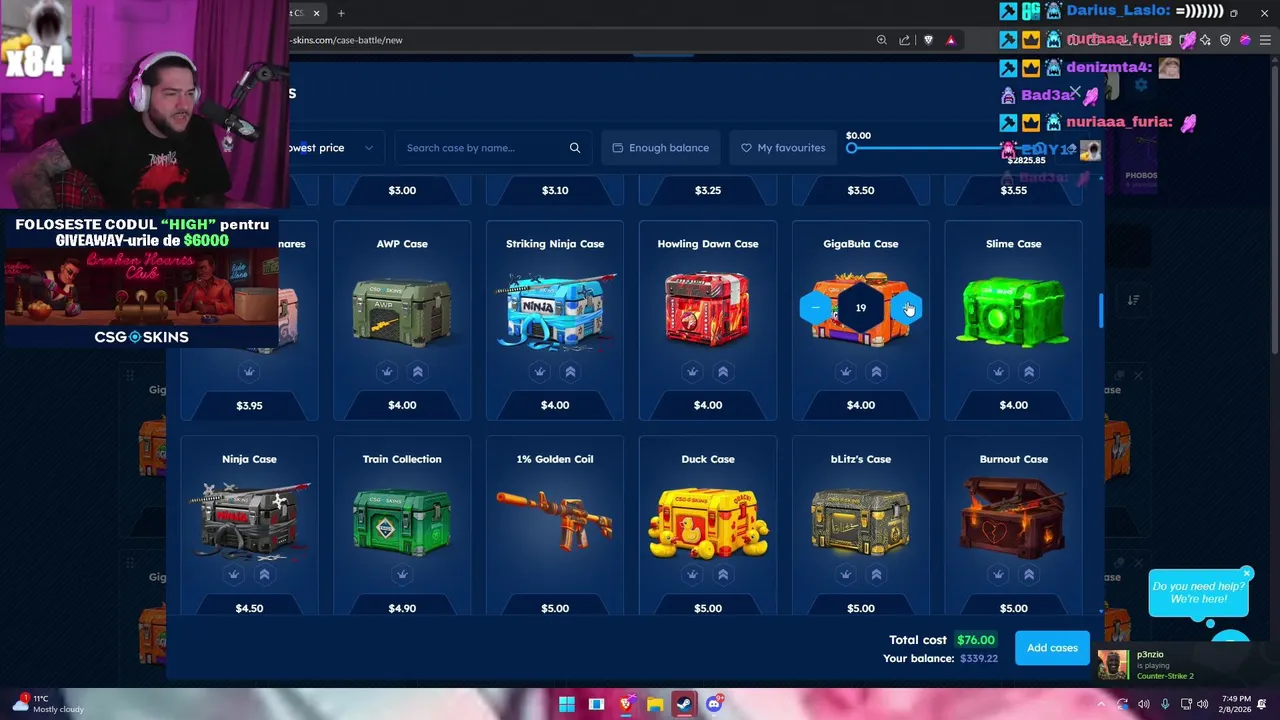The height and width of the screenshot is (720, 1280).
Task: Click the price range slider left handle
Action: pyautogui.click(x=852, y=148)
